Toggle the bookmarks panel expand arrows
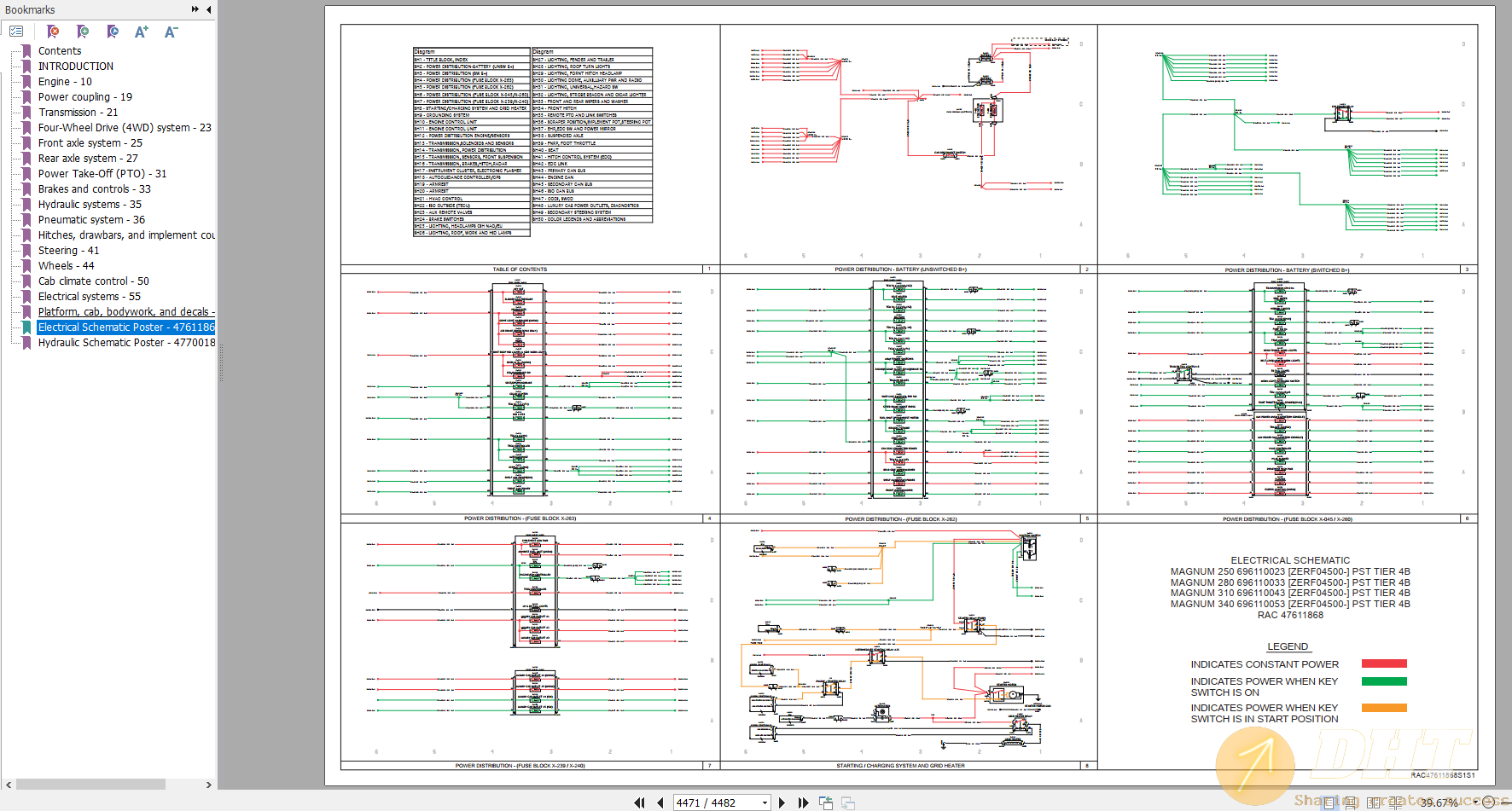The height and width of the screenshot is (811, 1512). (196, 9)
